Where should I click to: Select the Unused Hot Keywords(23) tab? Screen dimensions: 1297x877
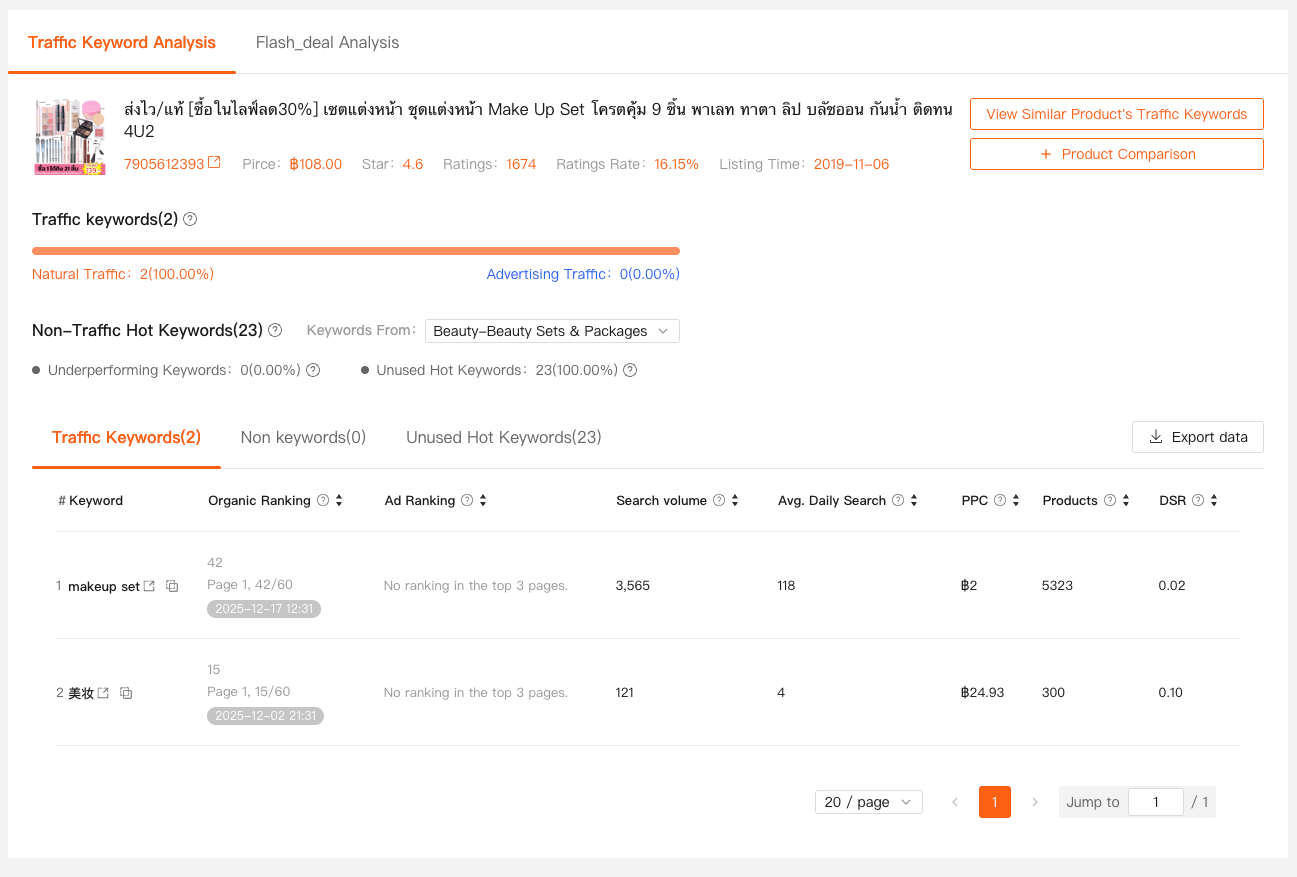[503, 437]
